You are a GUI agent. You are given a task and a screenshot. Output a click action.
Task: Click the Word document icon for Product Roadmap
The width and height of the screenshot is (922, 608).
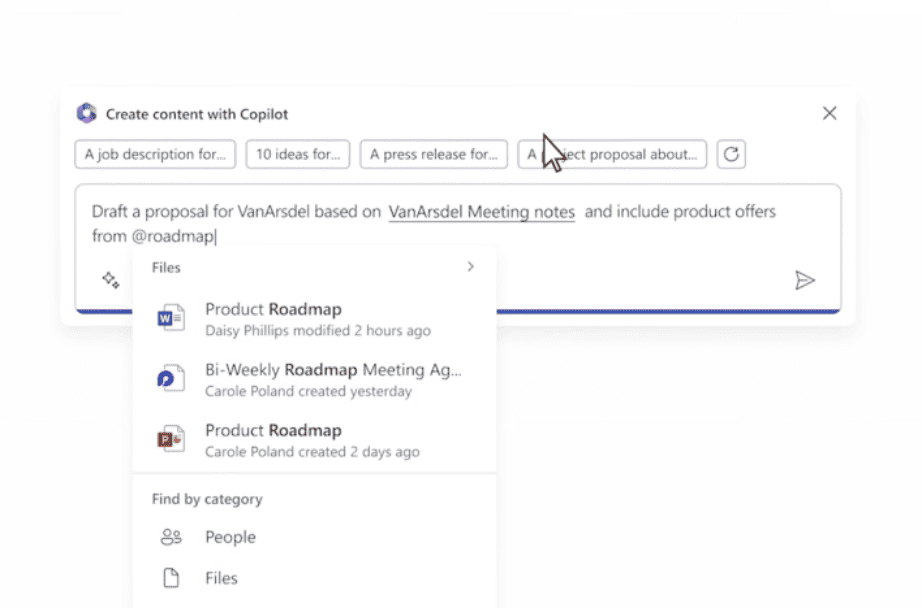pos(171,319)
